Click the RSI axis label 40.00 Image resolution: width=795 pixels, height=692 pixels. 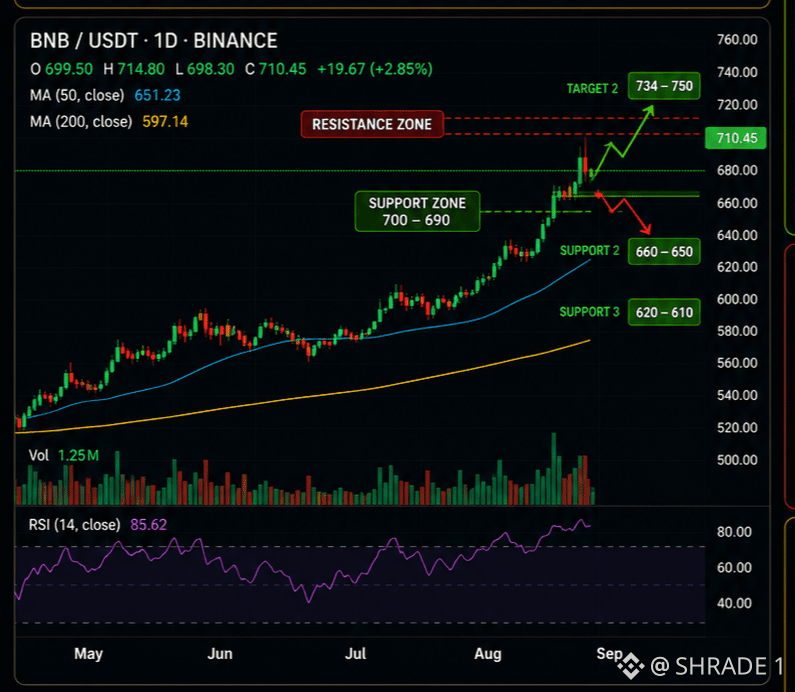734,603
